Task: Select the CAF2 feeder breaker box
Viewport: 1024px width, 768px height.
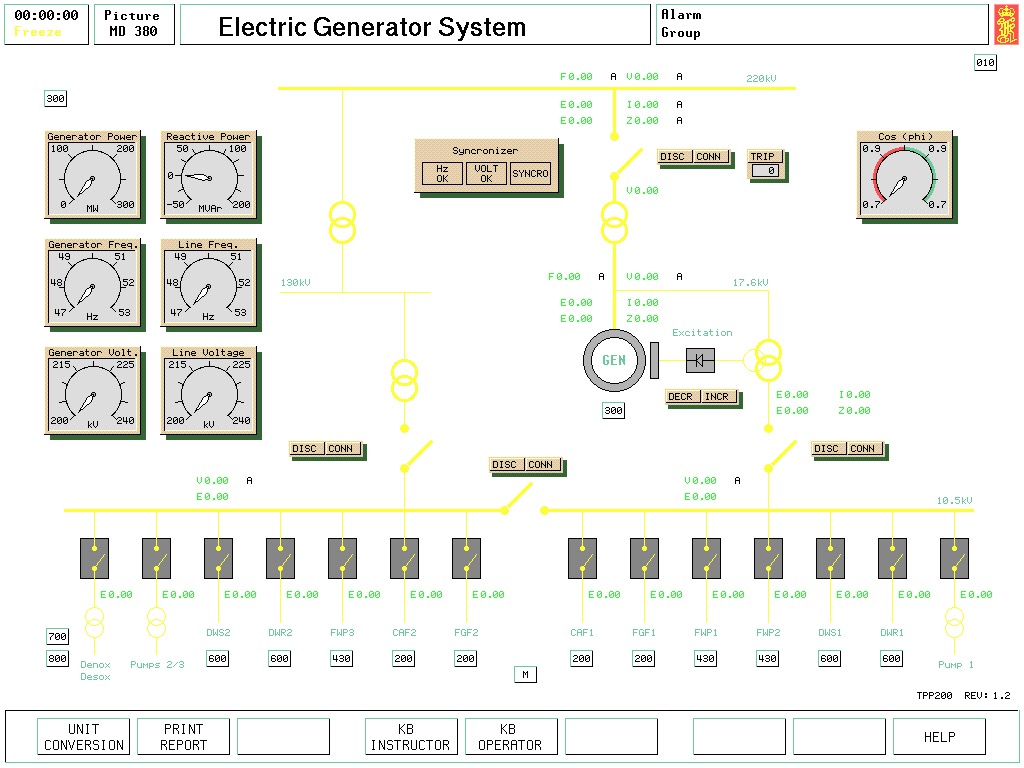Action: click(x=404, y=558)
